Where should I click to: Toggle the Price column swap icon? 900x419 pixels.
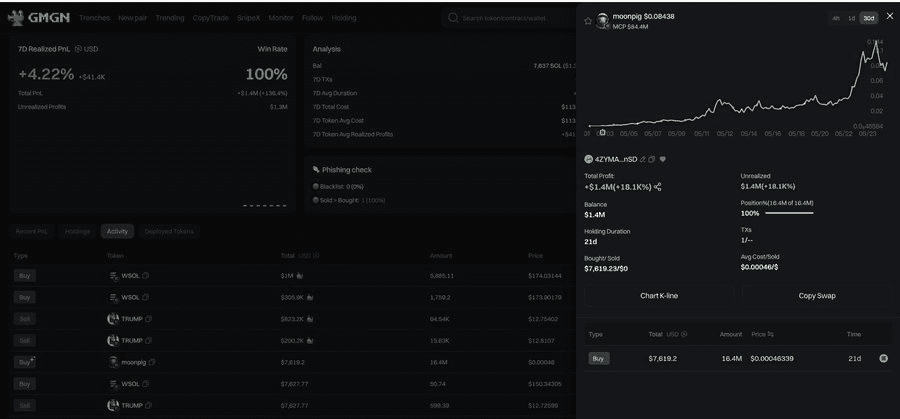770,334
